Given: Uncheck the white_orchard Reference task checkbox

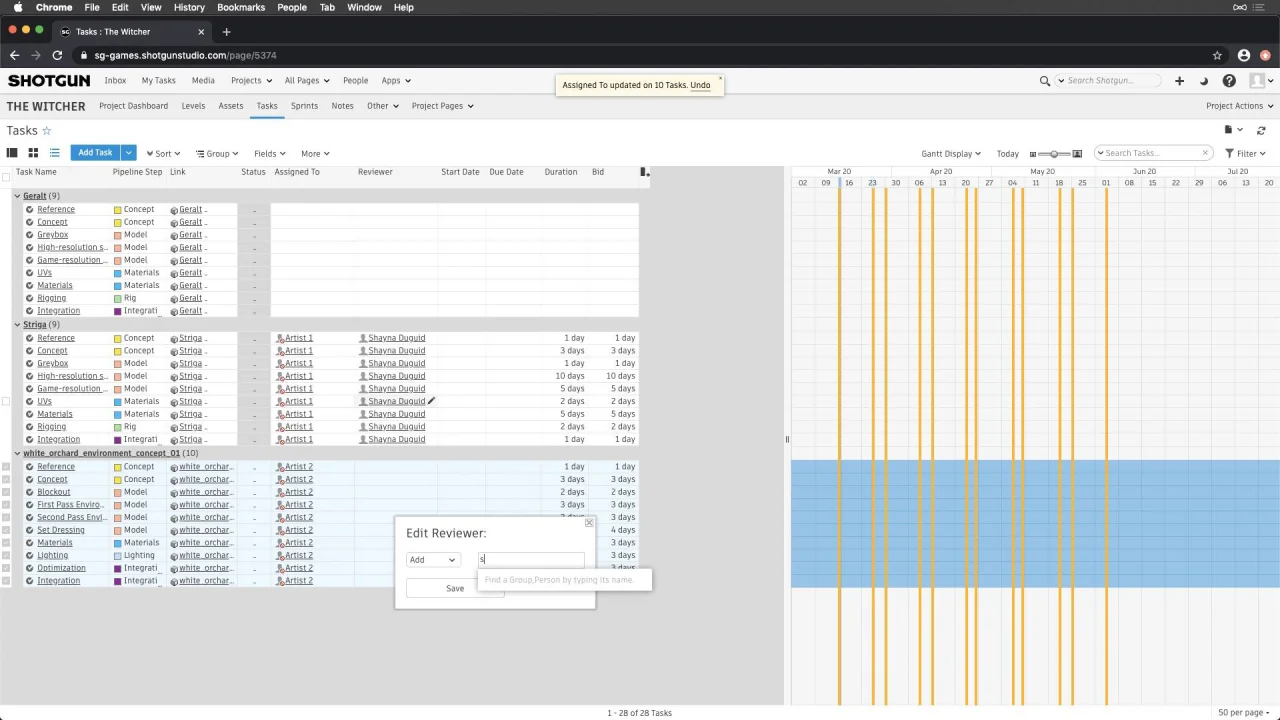Looking at the screenshot, I should (6, 467).
